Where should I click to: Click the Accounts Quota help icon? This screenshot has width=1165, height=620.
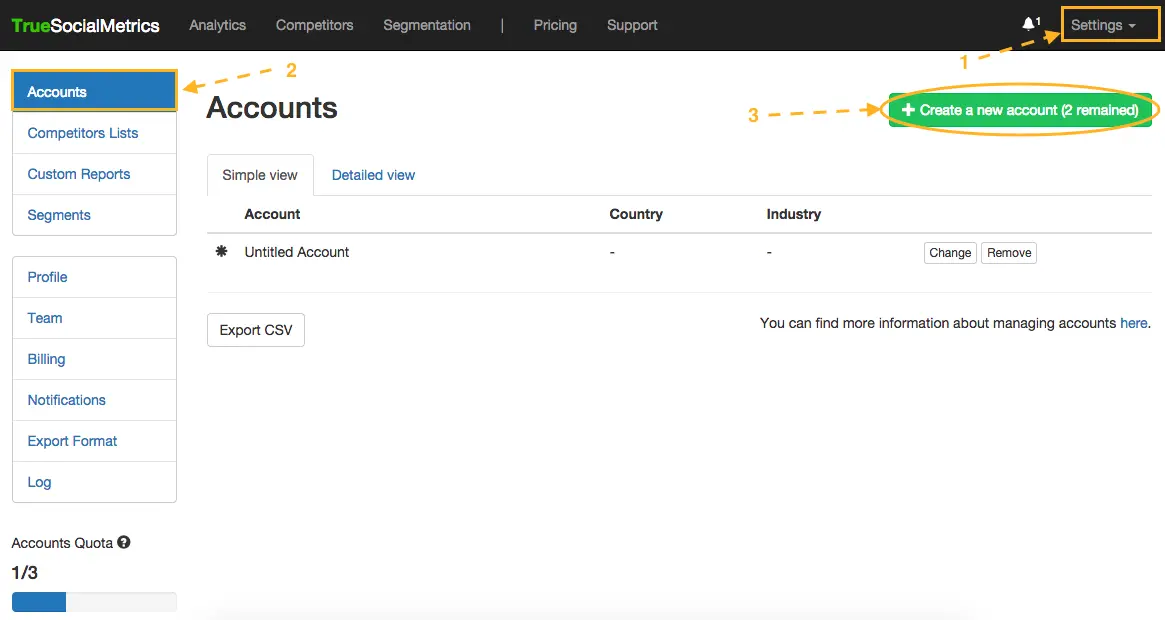pos(124,543)
